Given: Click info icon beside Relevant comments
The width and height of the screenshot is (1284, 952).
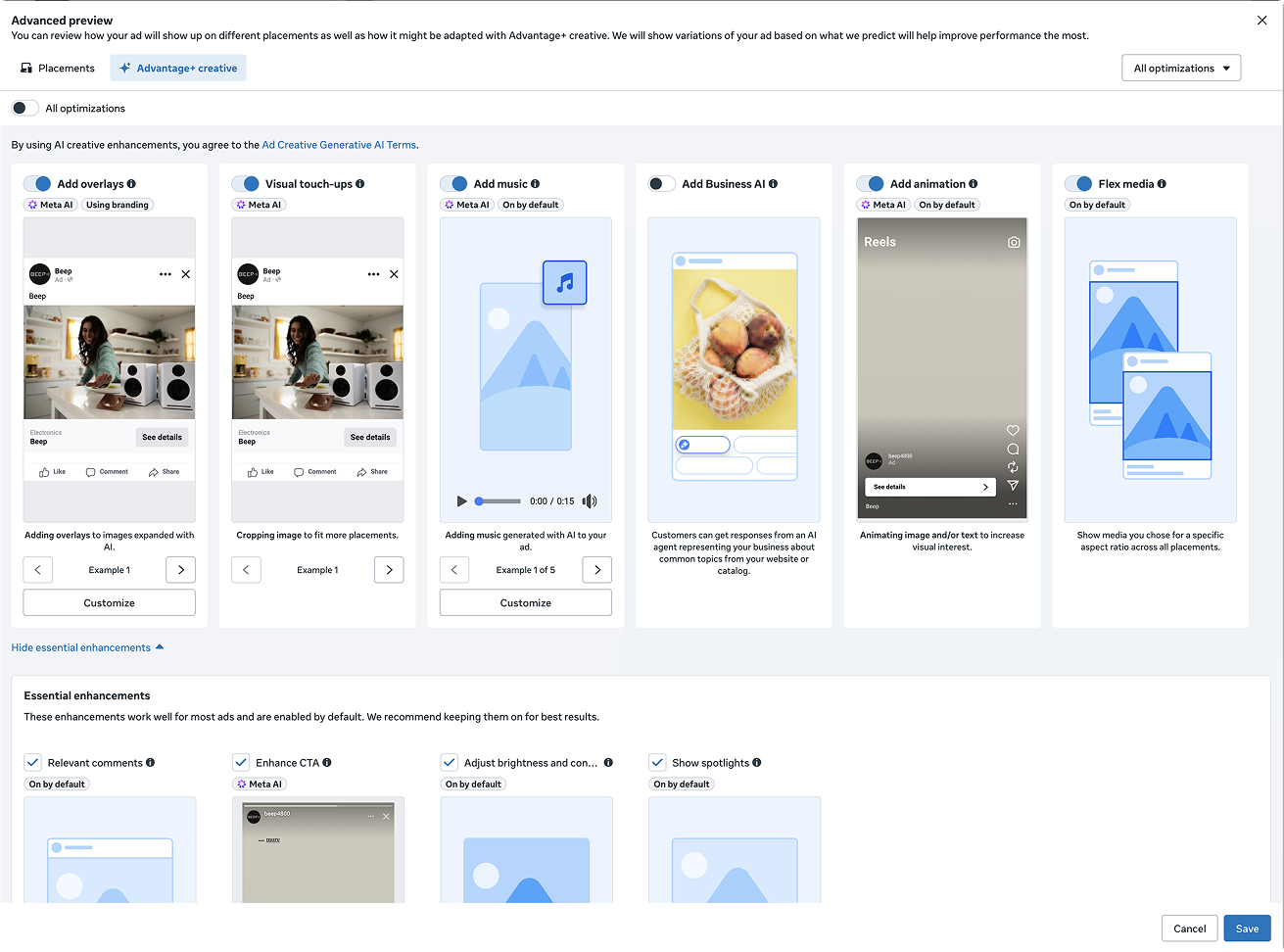Looking at the screenshot, I should tap(150, 763).
